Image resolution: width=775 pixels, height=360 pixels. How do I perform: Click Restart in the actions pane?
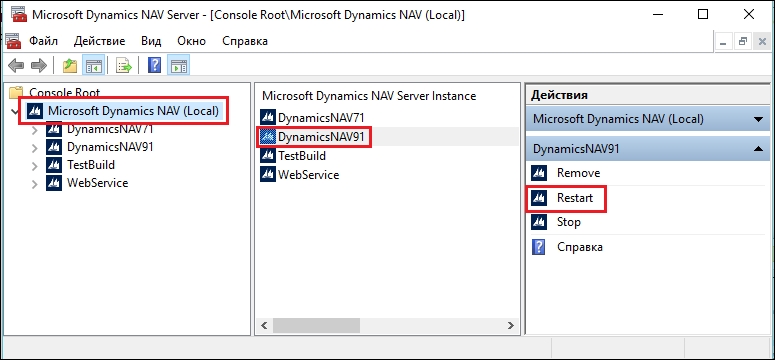pos(575,198)
